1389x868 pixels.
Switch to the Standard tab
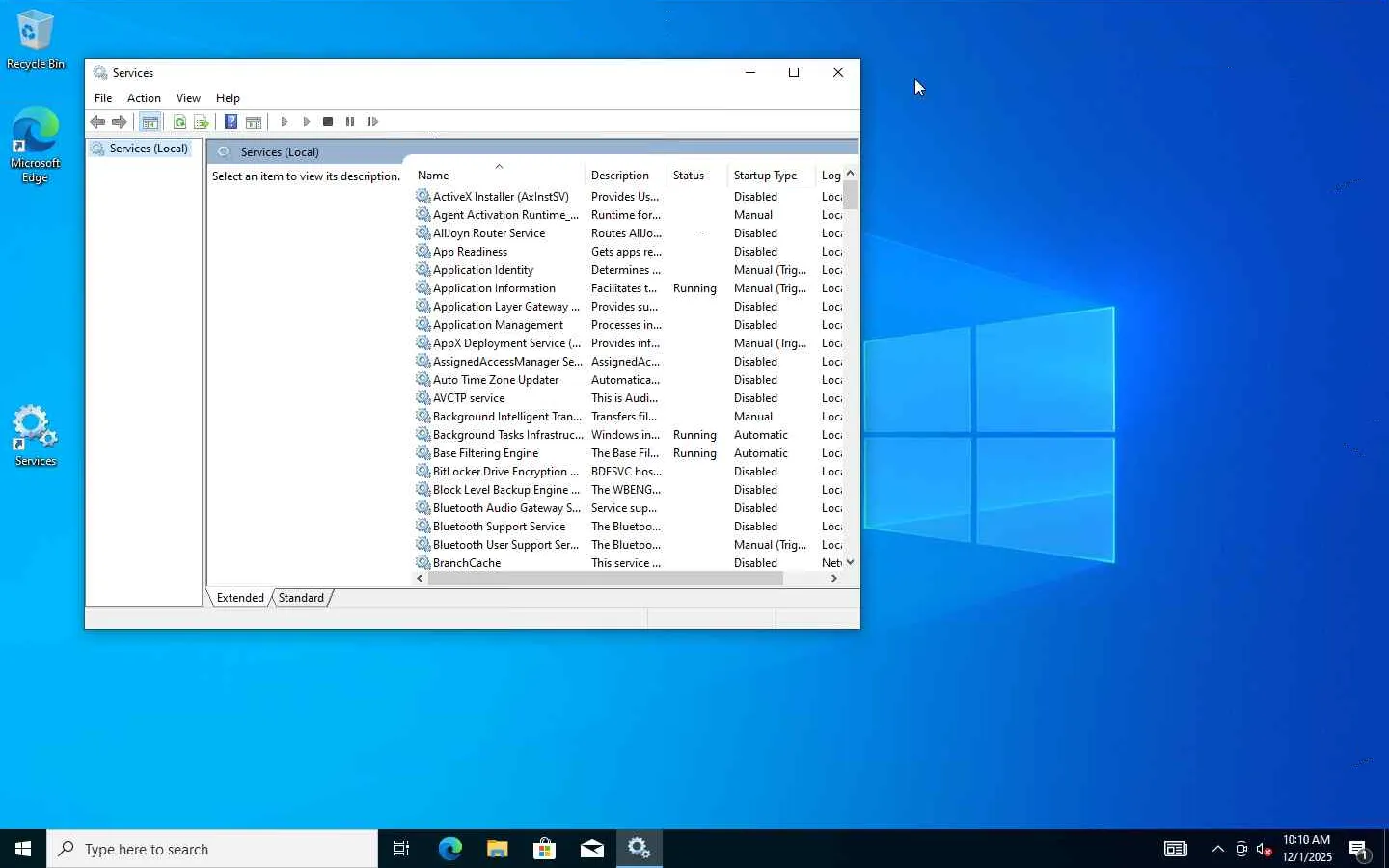[x=301, y=598]
